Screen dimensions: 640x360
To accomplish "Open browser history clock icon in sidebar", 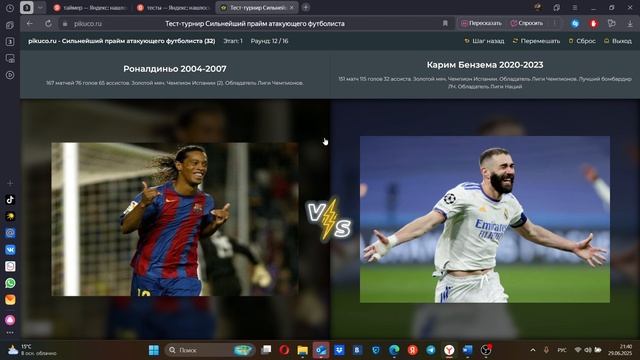I will click(x=10, y=8).
